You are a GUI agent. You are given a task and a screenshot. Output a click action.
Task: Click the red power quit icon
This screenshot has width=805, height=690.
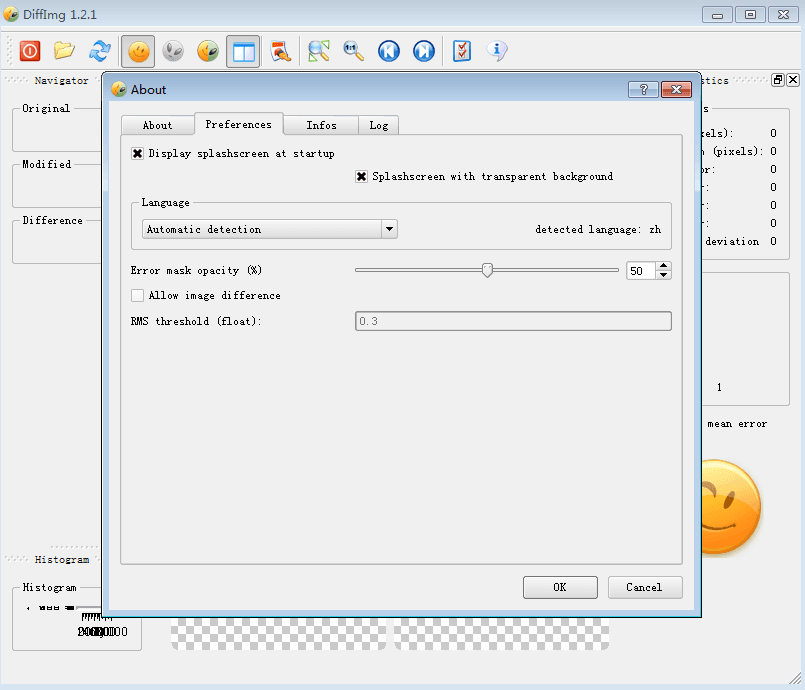(30, 51)
